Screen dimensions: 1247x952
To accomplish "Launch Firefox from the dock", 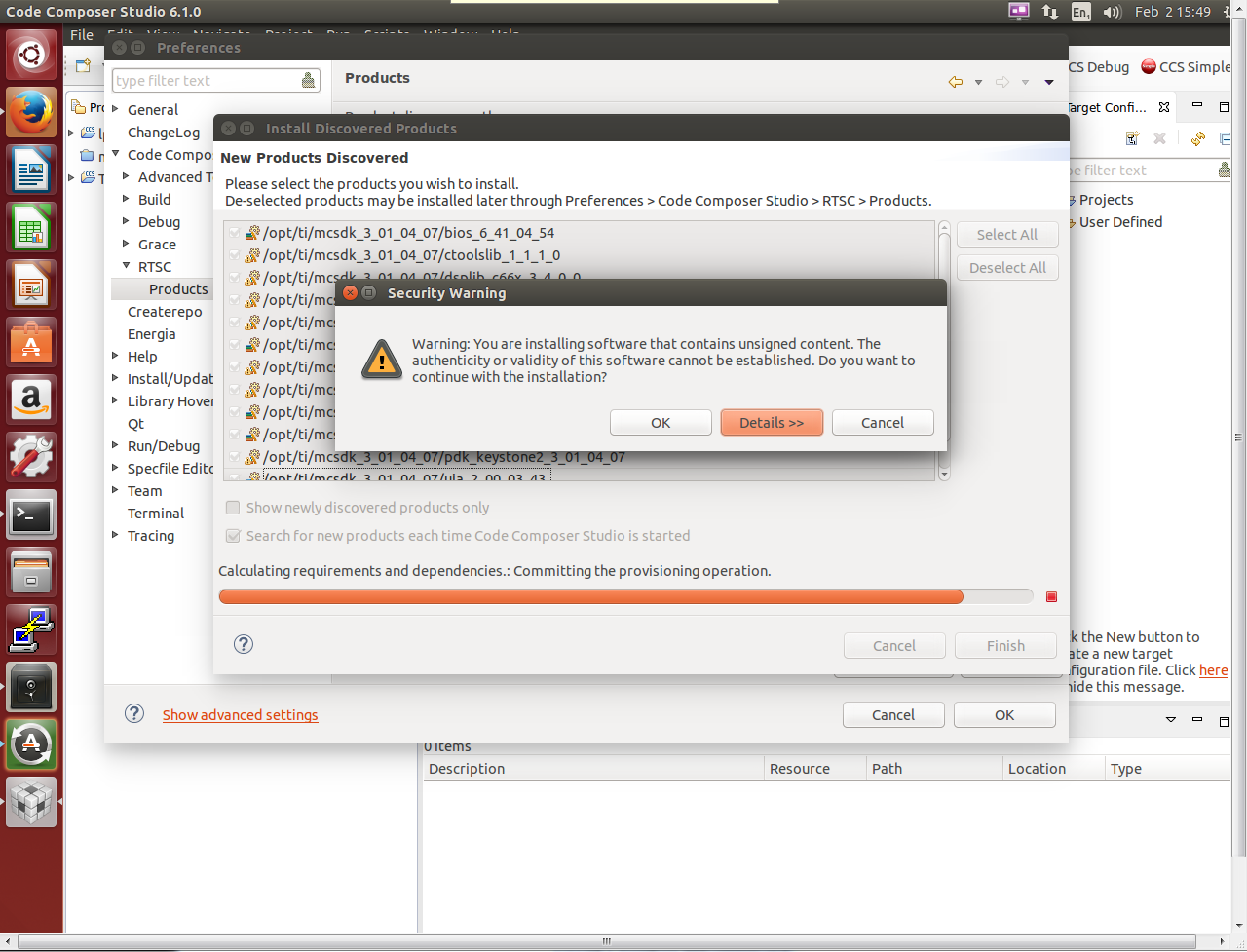I will pos(31,112).
